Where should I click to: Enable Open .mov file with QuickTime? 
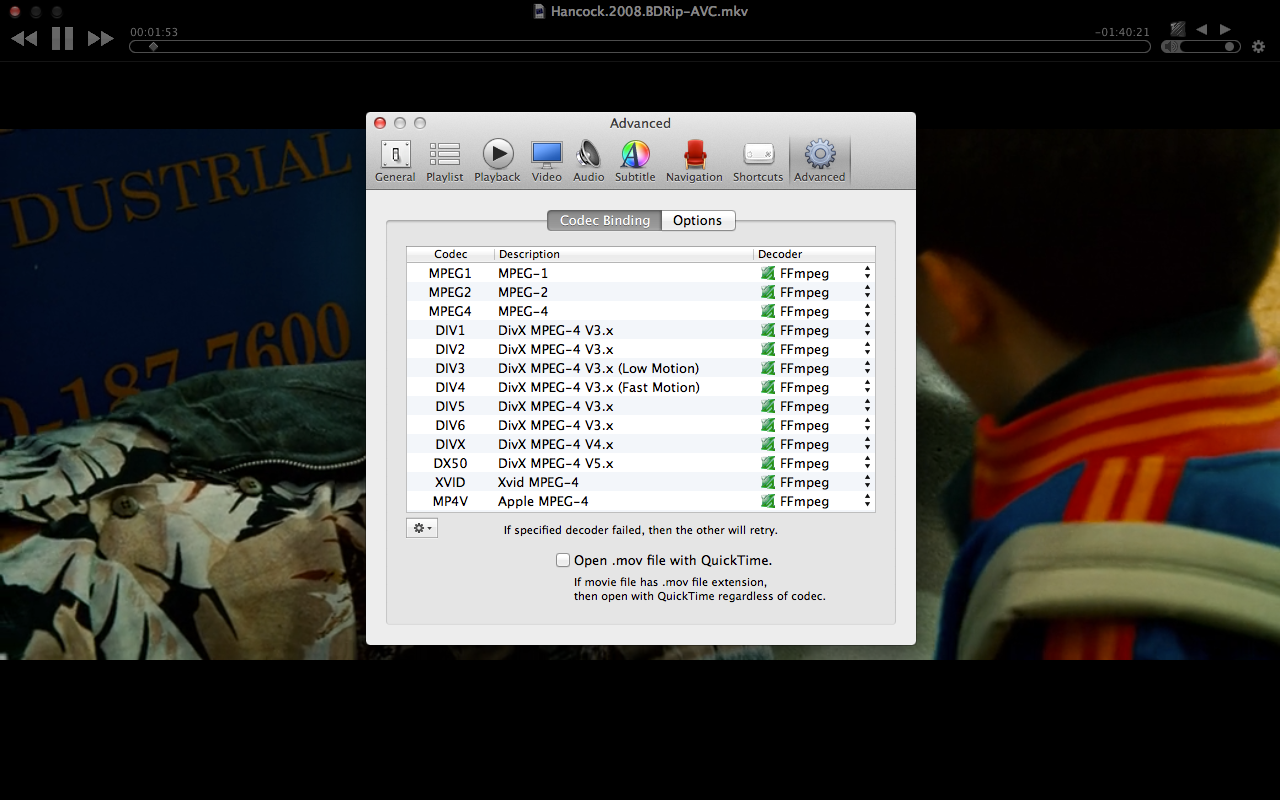point(563,560)
